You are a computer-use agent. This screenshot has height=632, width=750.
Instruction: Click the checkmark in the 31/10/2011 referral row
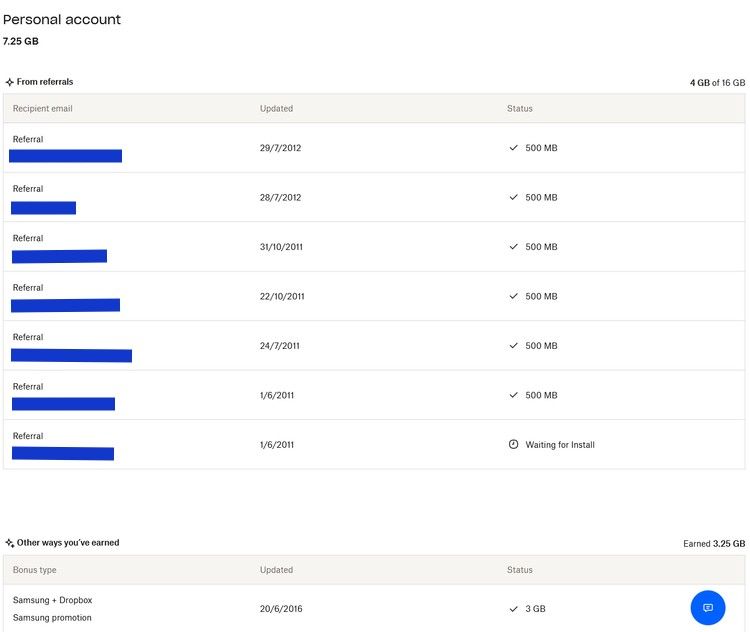pyautogui.click(x=514, y=247)
